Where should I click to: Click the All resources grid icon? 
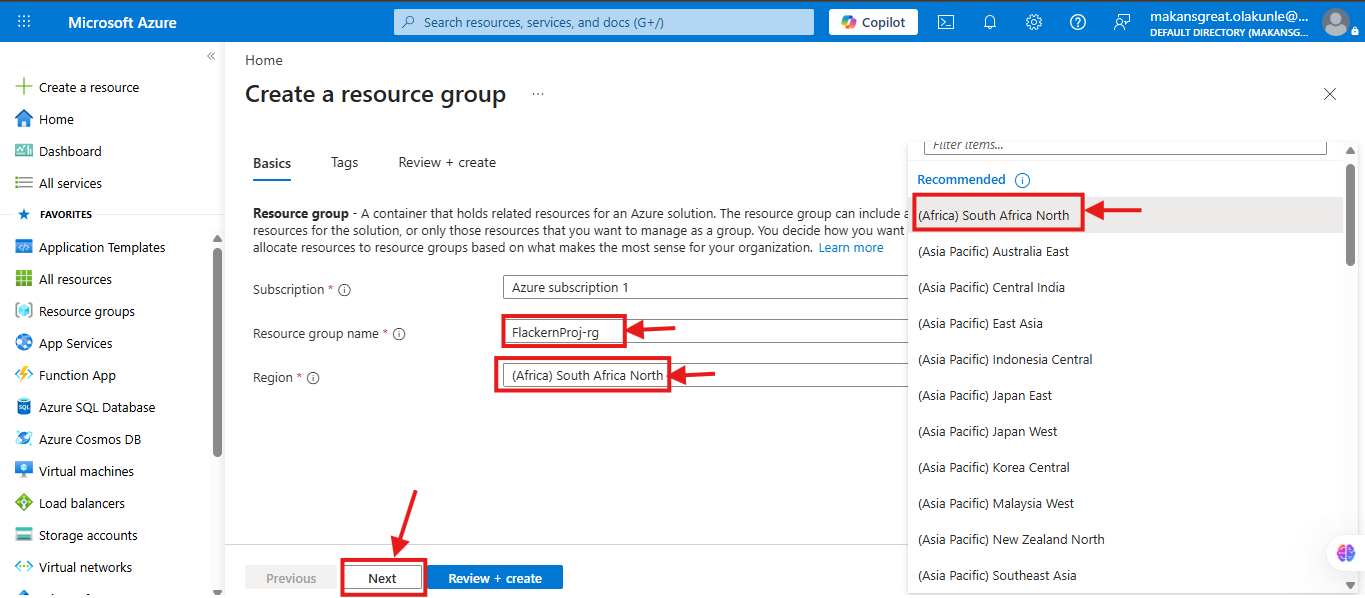(x=24, y=279)
